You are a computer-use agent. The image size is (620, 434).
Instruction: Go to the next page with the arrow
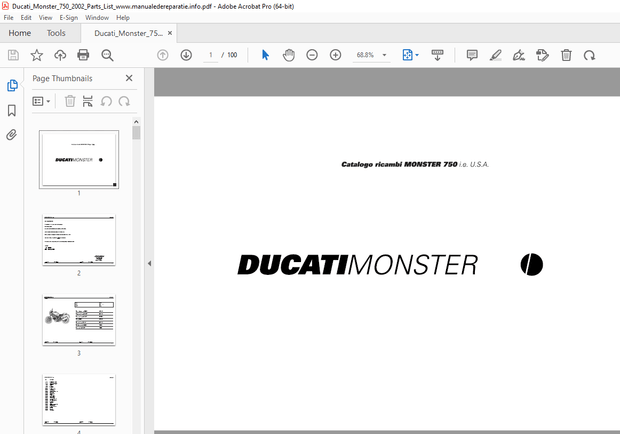186,55
